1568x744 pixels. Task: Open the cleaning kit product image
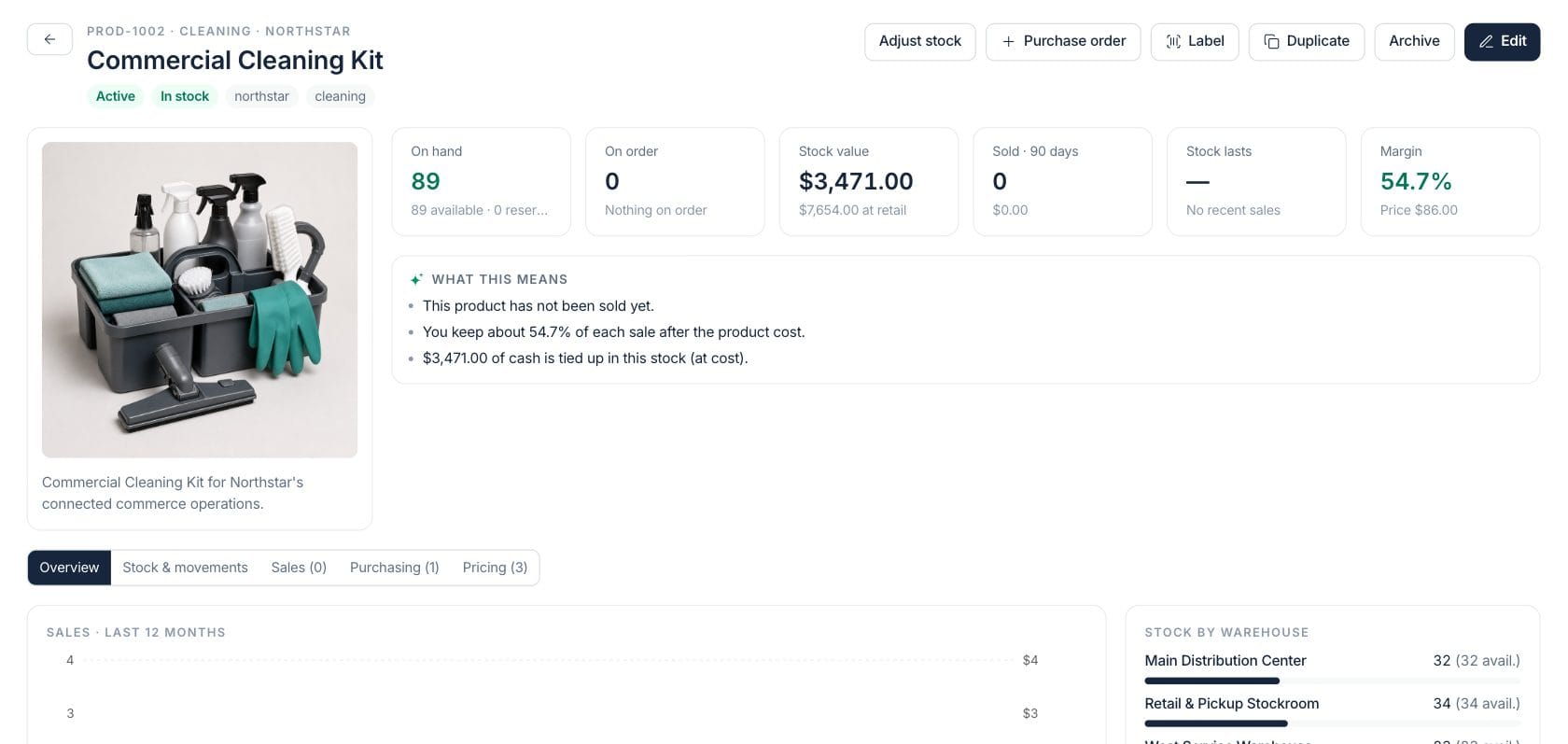point(200,300)
